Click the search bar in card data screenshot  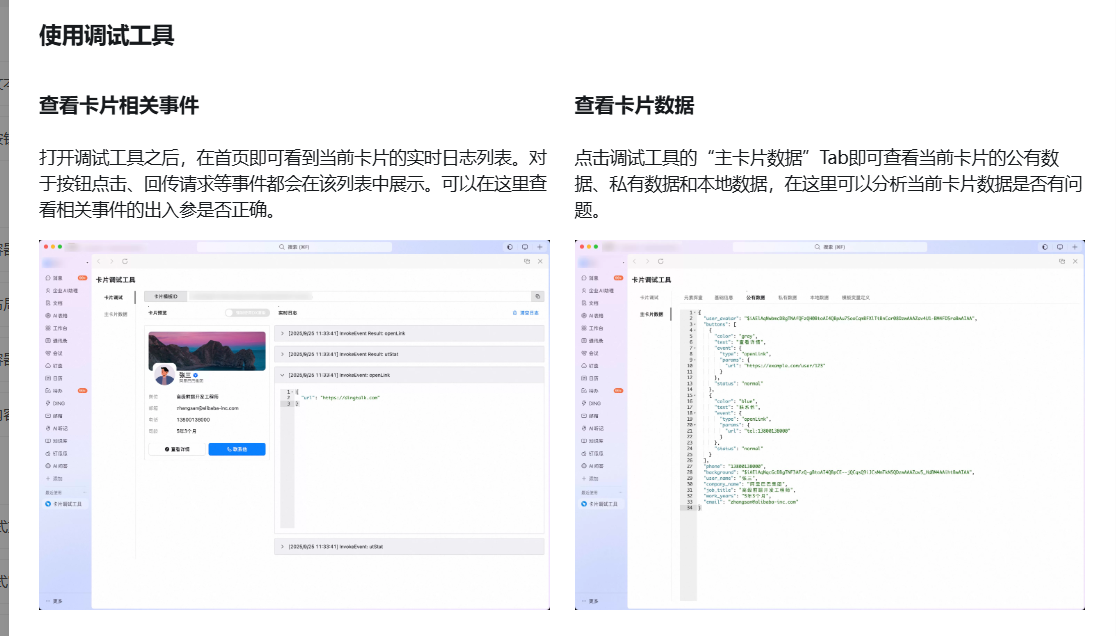830,247
